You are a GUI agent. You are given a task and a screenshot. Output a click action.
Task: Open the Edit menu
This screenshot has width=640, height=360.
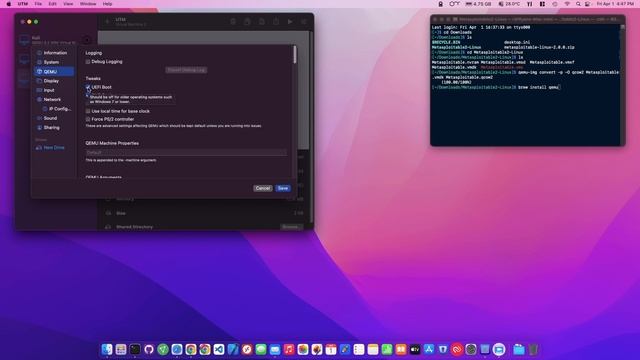point(52,4)
